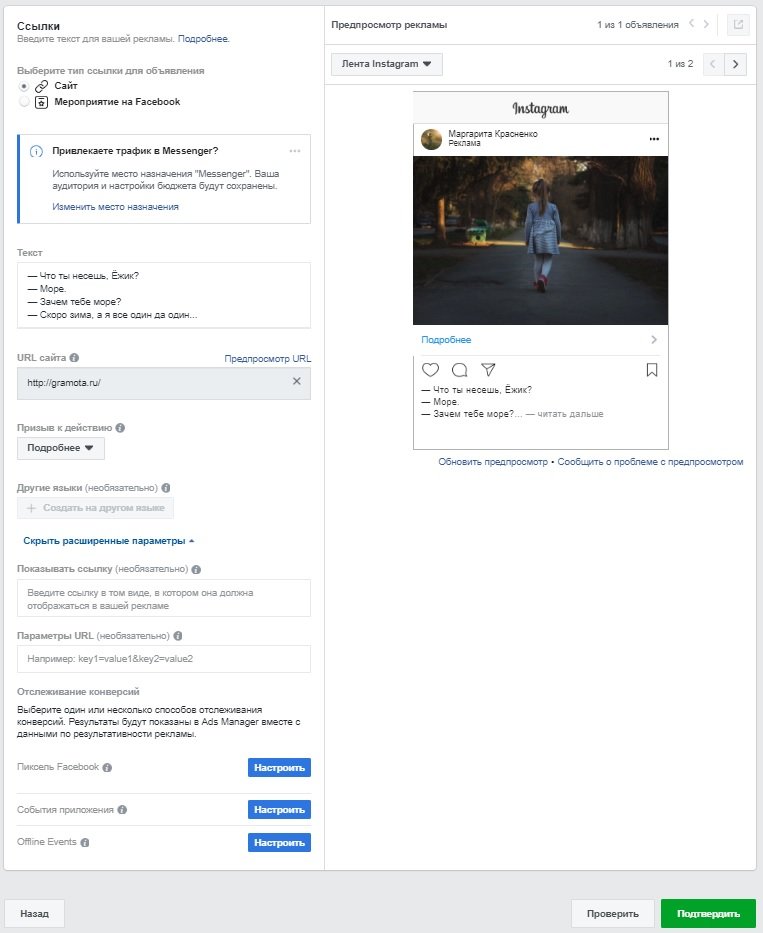The height and width of the screenshot is (933, 763).
Task: Click the Параметры URL input field
Action: [164, 659]
